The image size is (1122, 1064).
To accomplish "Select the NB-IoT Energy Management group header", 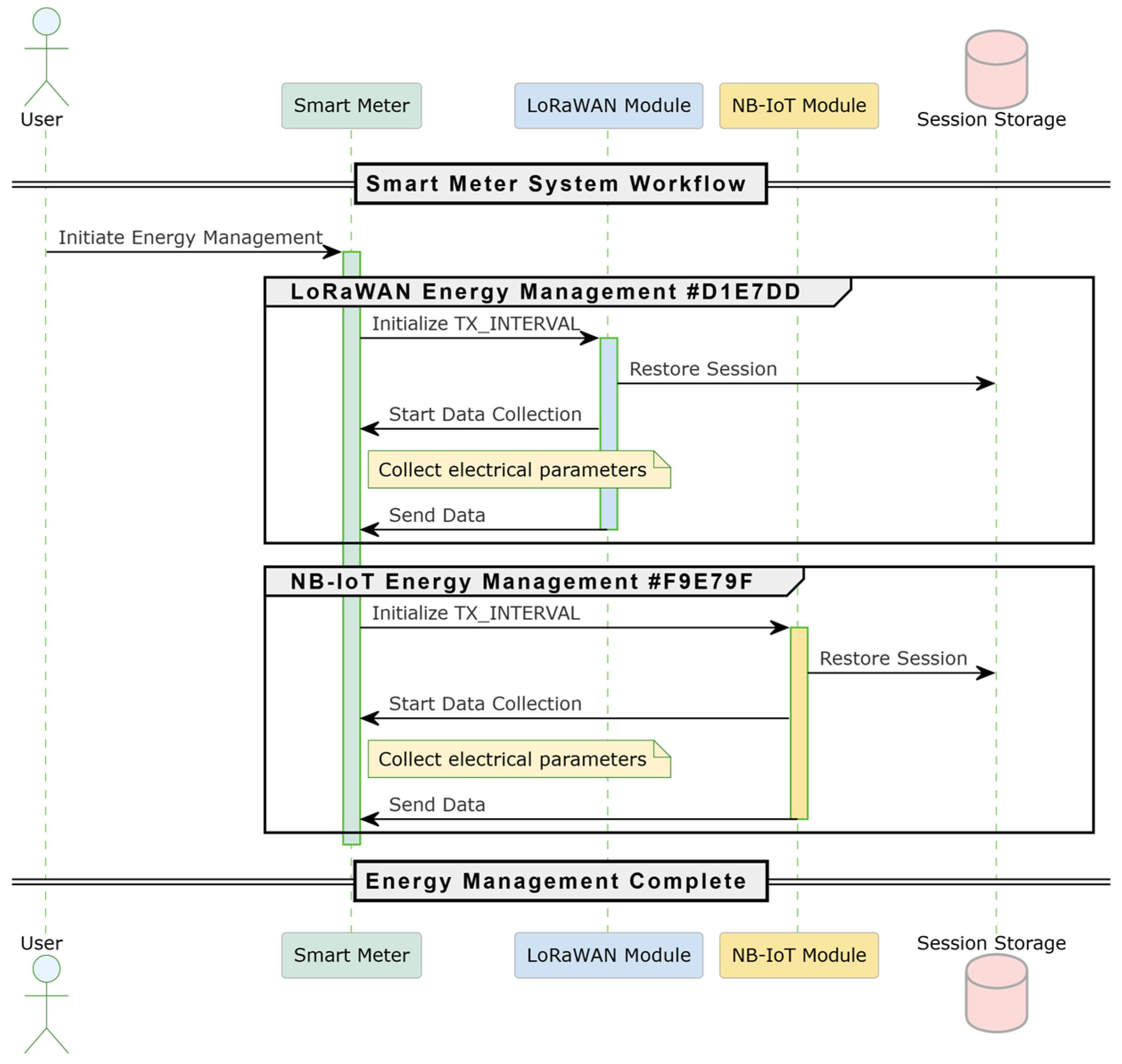I will (x=522, y=581).
